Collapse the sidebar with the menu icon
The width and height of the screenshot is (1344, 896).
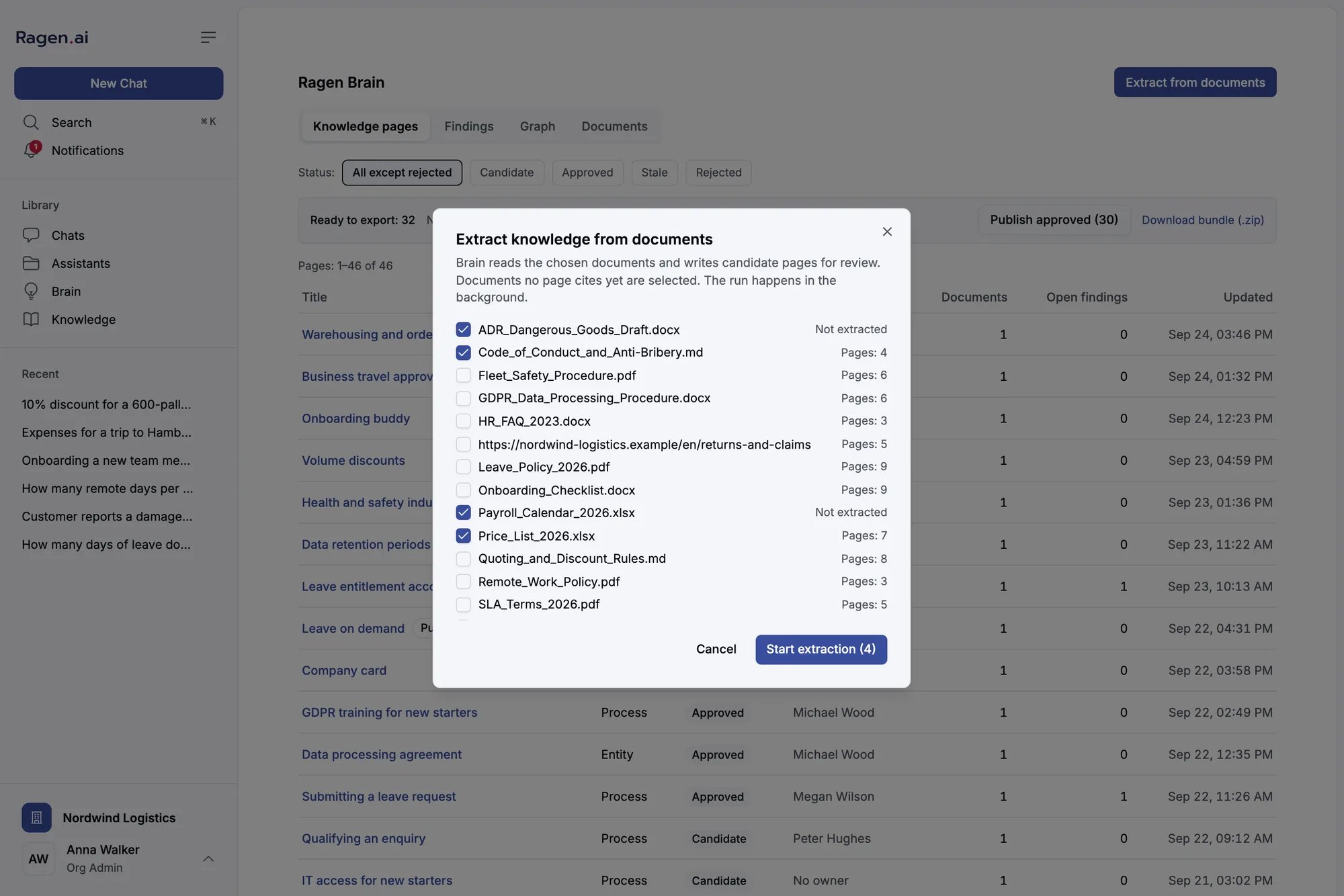pyautogui.click(x=208, y=38)
